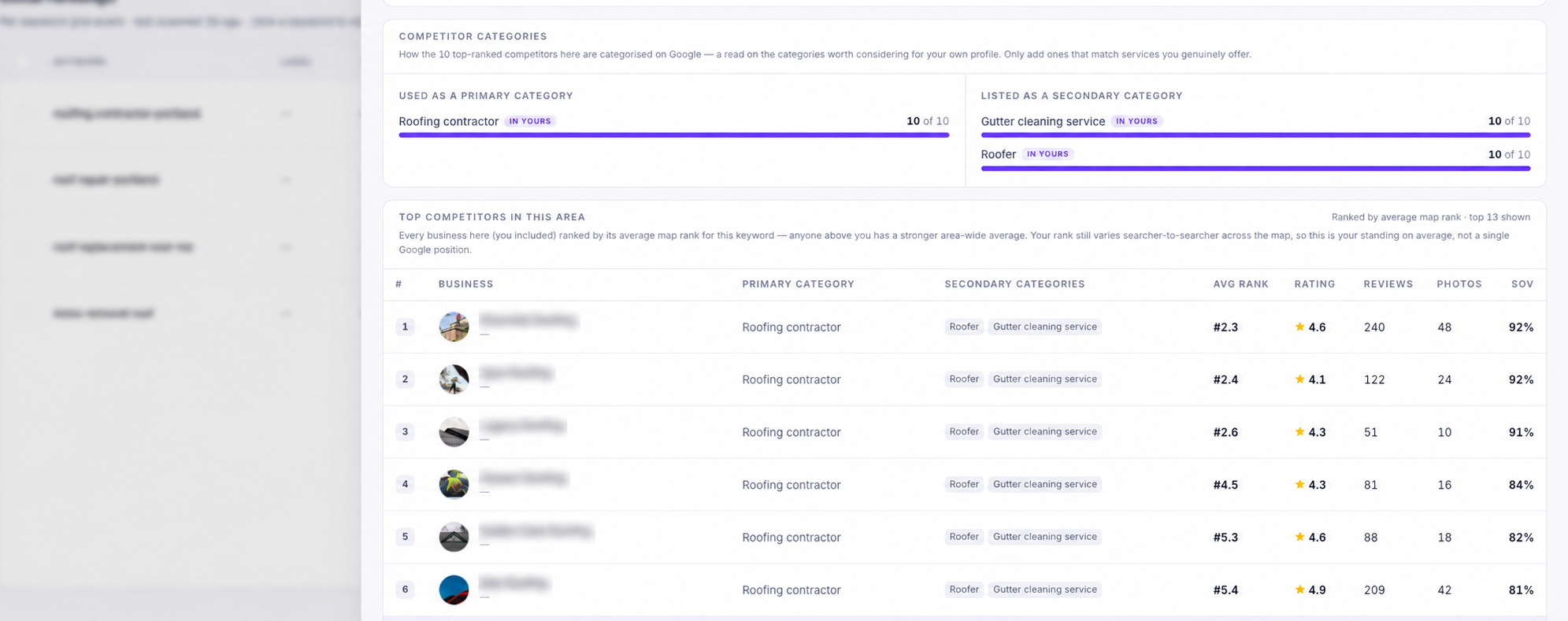Click the IN YOURS badge beside Roofing contractor
This screenshot has height=621, width=1568.
coord(530,121)
